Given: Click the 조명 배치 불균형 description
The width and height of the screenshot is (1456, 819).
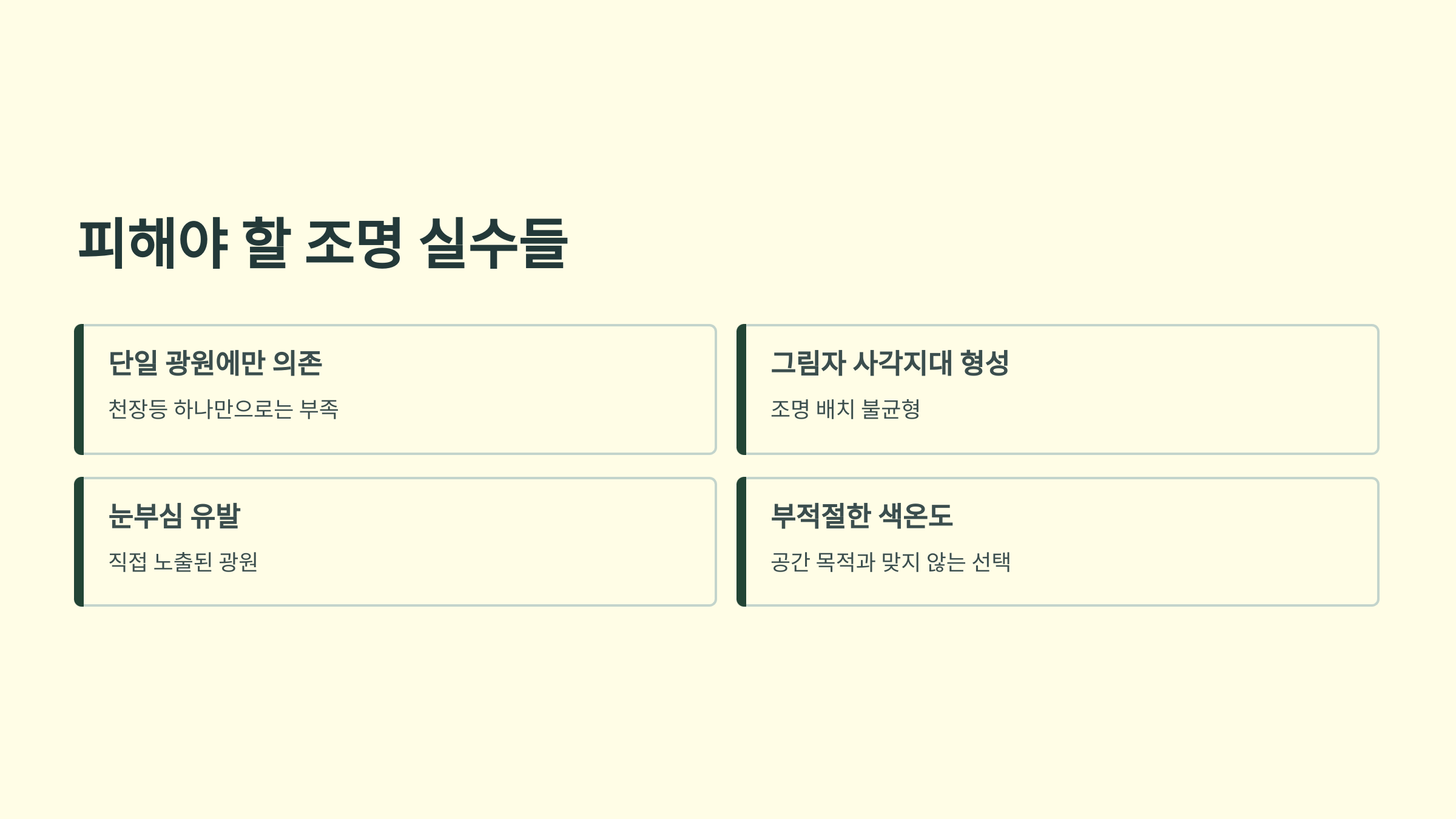Looking at the screenshot, I should 845,409.
